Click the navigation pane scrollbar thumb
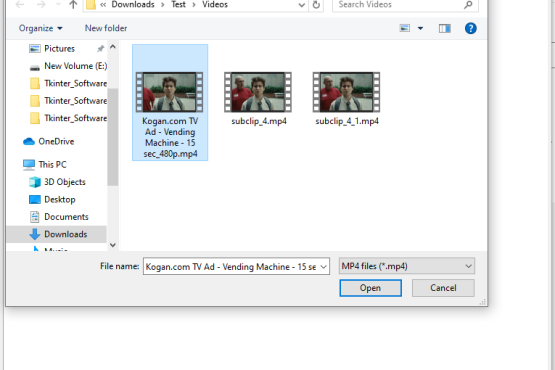 (x=113, y=137)
